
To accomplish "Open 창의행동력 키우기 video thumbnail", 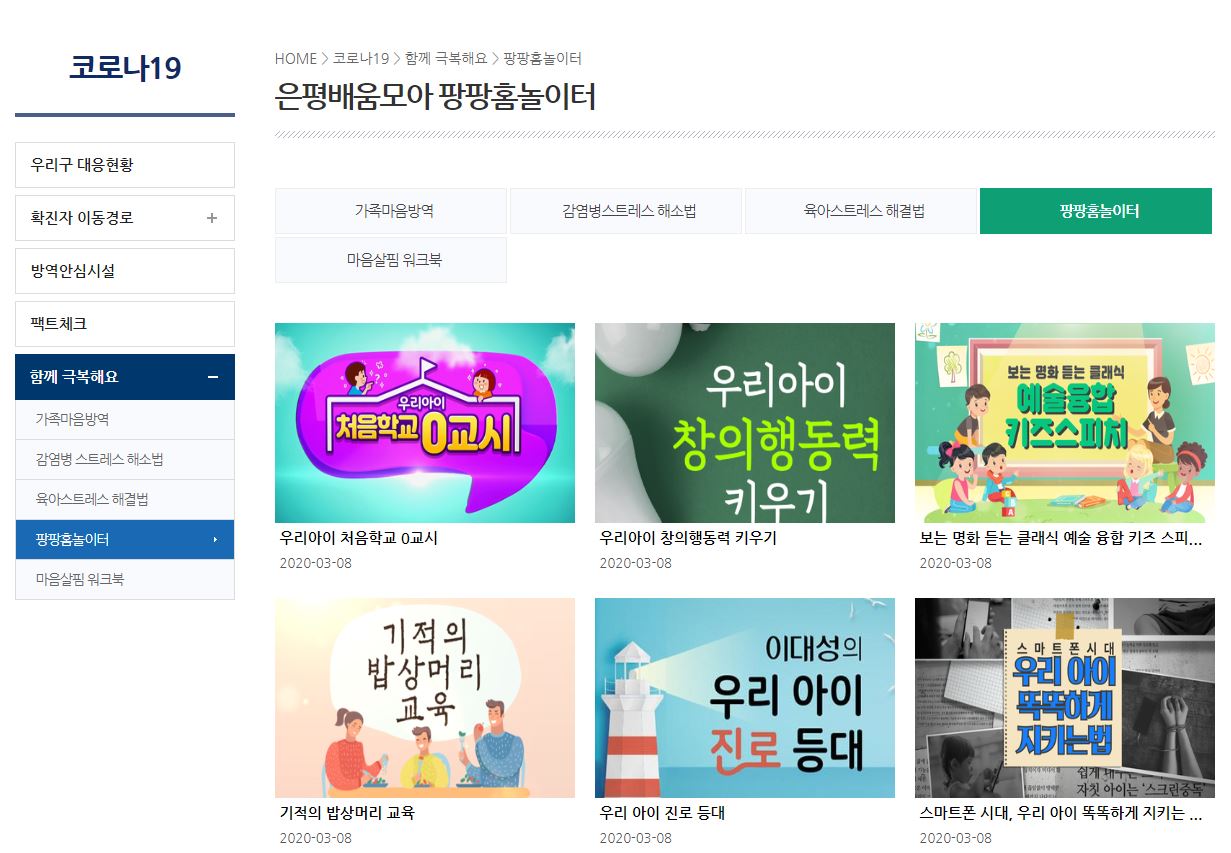I will pos(745,423).
